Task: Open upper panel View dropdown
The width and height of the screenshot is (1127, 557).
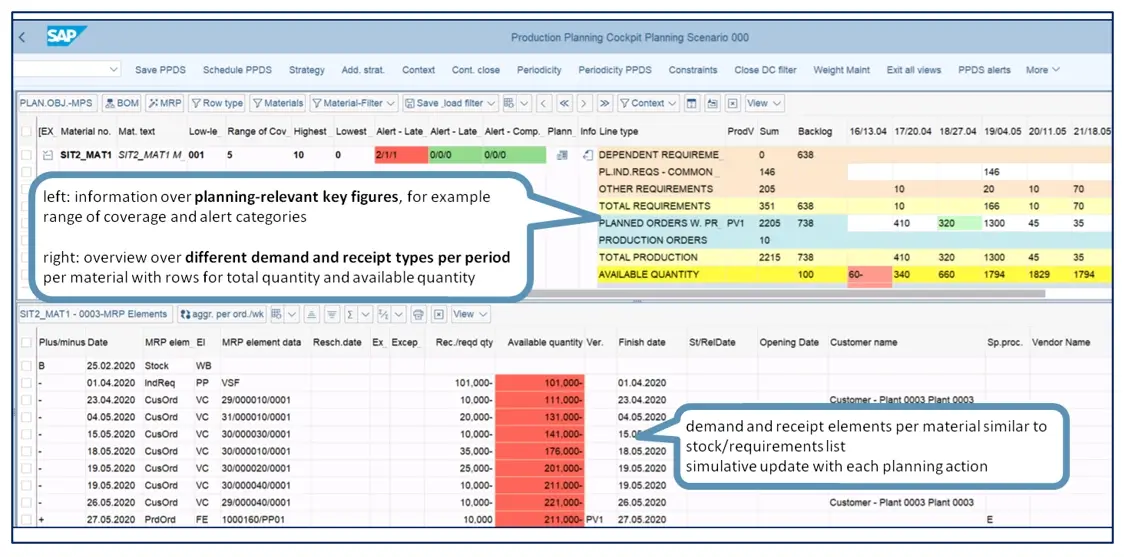Action: [763, 103]
